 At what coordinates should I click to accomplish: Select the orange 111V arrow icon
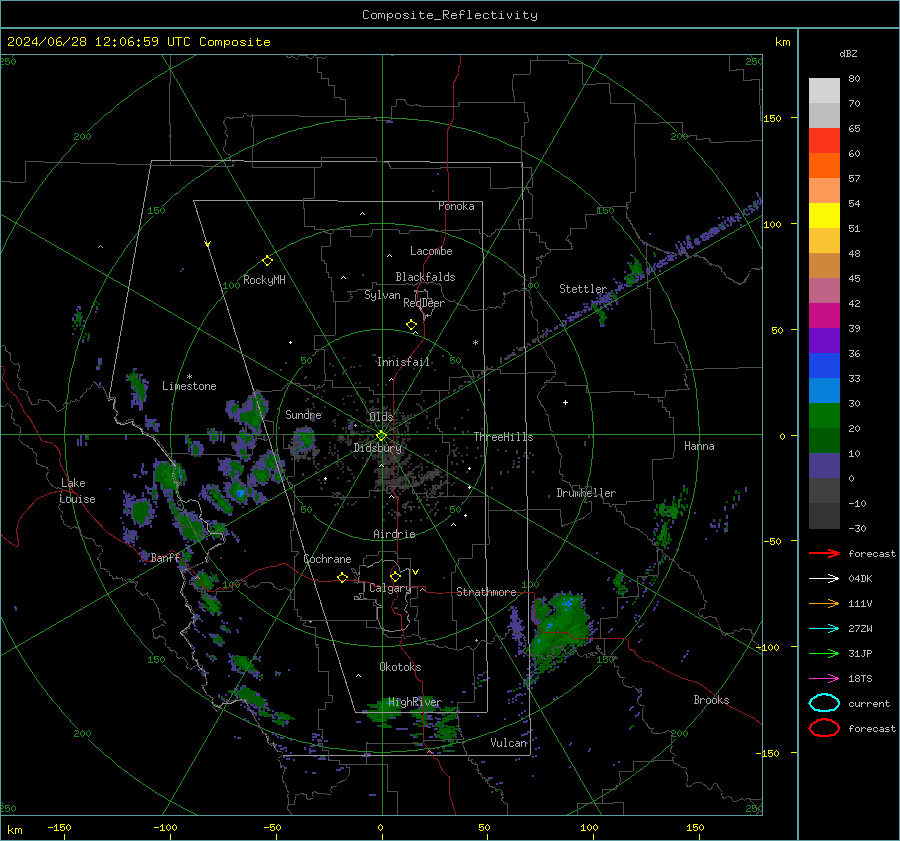point(824,603)
